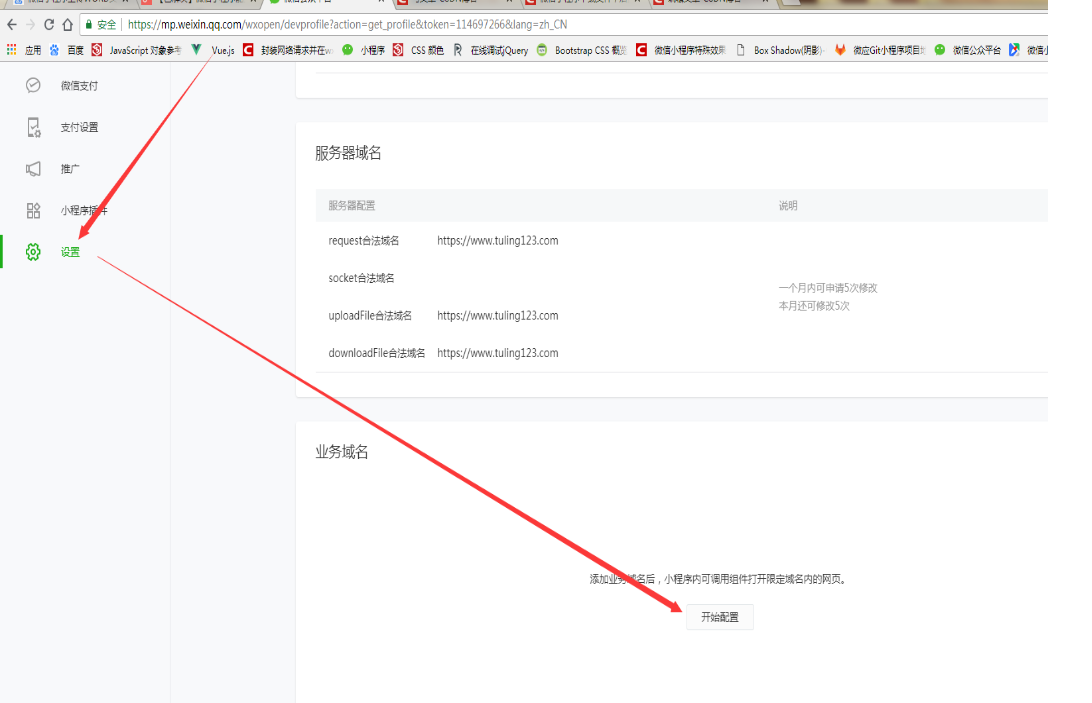Viewport: 1092px width, 703px height.
Task: Open the 封装网络请求 bookmark
Action: (x=288, y=50)
